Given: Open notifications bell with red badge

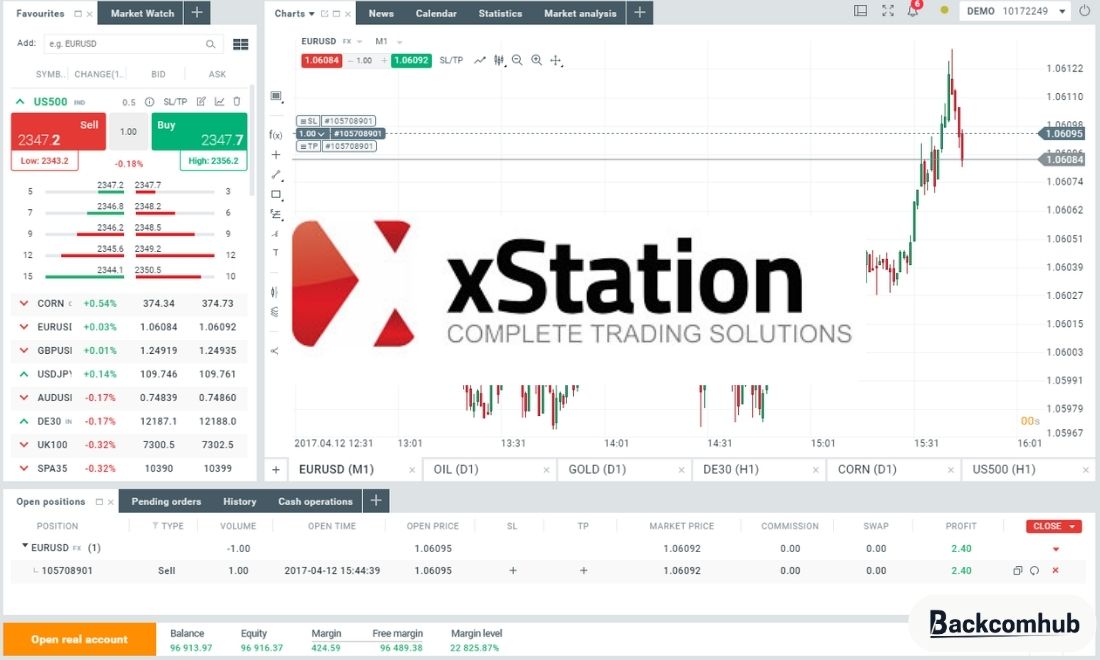Looking at the screenshot, I should [x=913, y=10].
